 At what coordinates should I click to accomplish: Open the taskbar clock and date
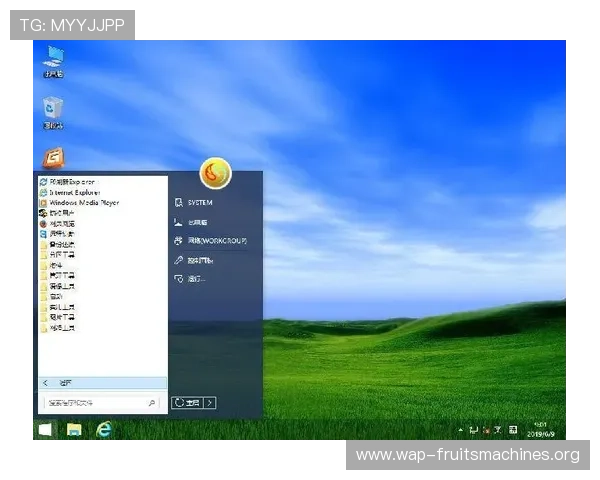tap(540, 429)
